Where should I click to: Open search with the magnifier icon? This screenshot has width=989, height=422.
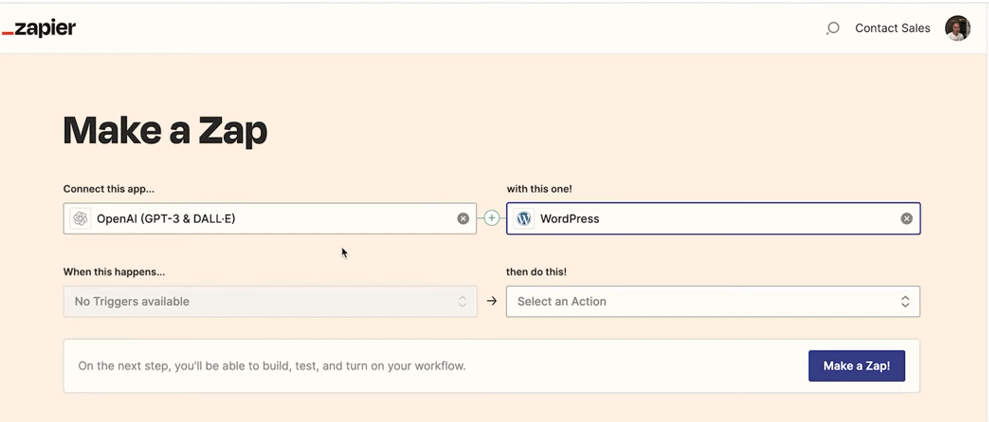[x=833, y=28]
